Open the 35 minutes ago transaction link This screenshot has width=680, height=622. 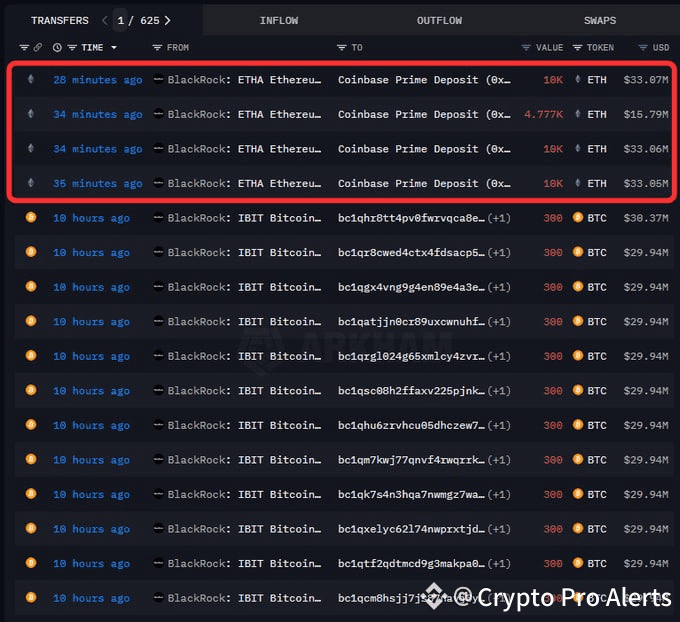pos(98,183)
